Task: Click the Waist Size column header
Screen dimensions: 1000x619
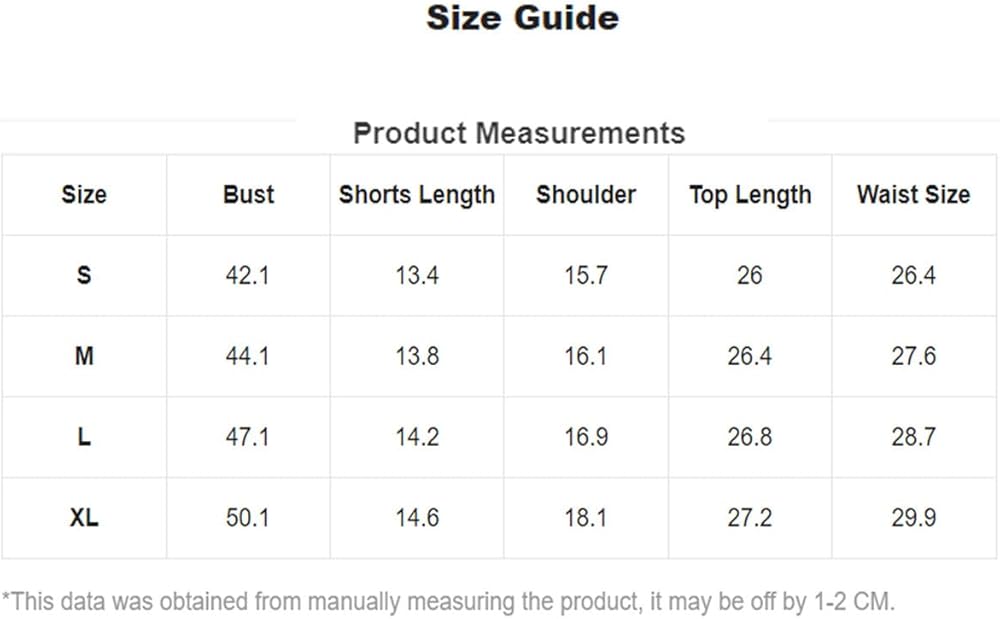Action: (x=913, y=194)
